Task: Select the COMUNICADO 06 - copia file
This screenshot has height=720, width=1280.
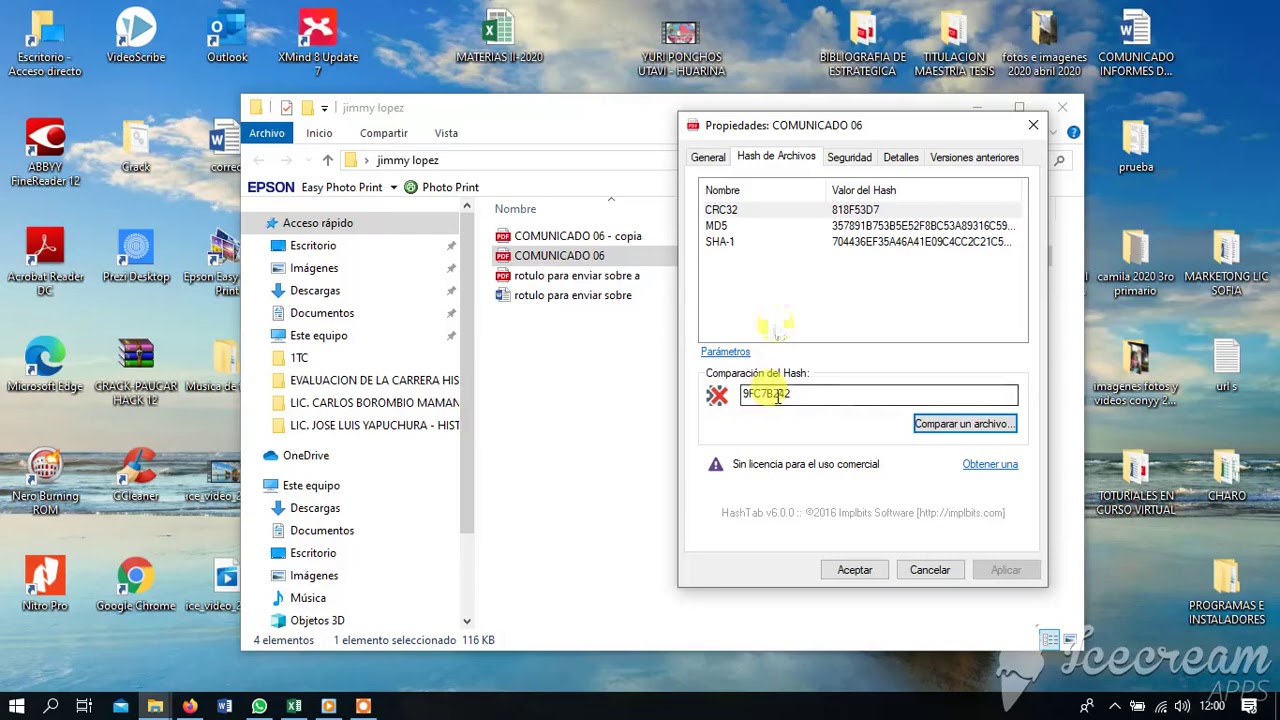Action: (x=569, y=236)
